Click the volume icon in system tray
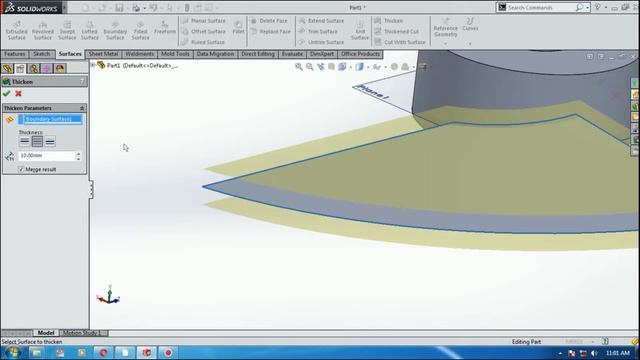Image resolution: width=640 pixels, height=360 pixels. (594, 353)
